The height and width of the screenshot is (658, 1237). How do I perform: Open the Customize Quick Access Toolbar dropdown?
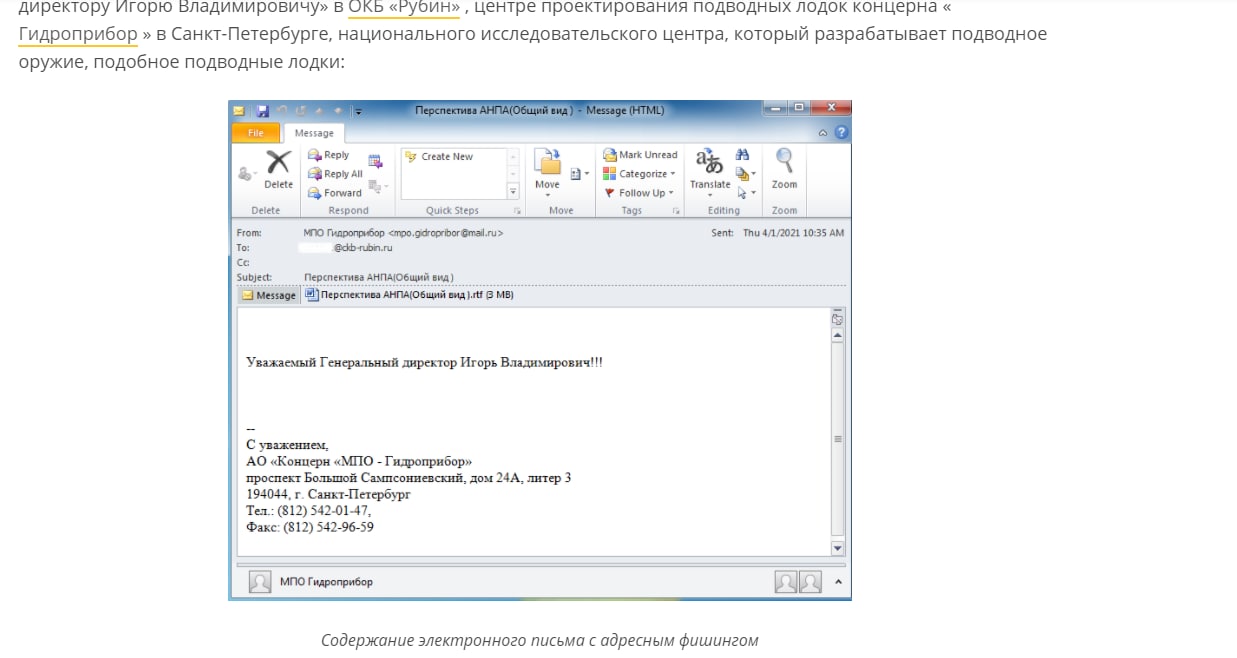[358, 111]
